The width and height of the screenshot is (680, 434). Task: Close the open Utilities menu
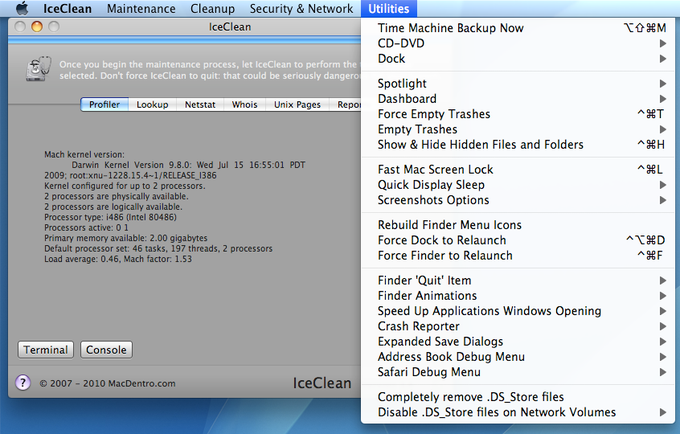click(x=389, y=9)
